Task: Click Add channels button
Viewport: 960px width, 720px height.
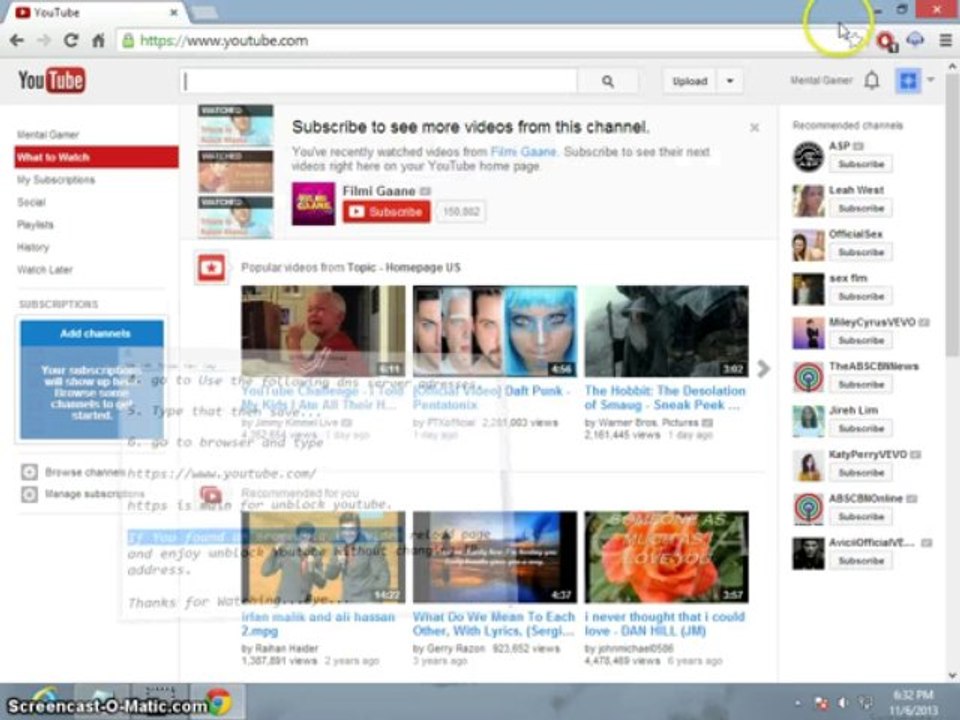Action: click(92, 334)
